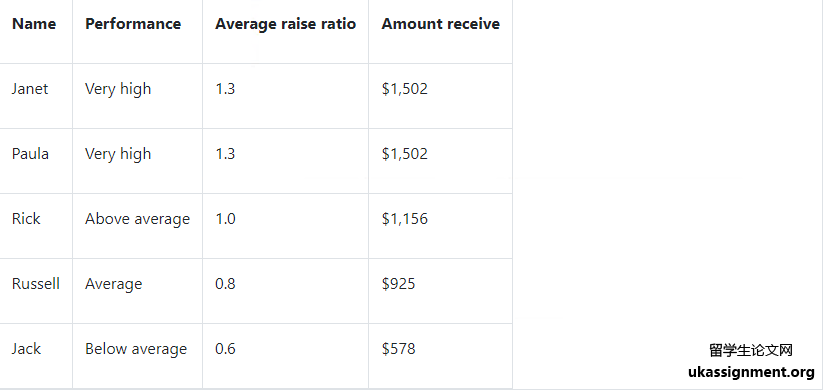Click the Average raise ratio header
This screenshot has width=824, height=391.
(285, 24)
